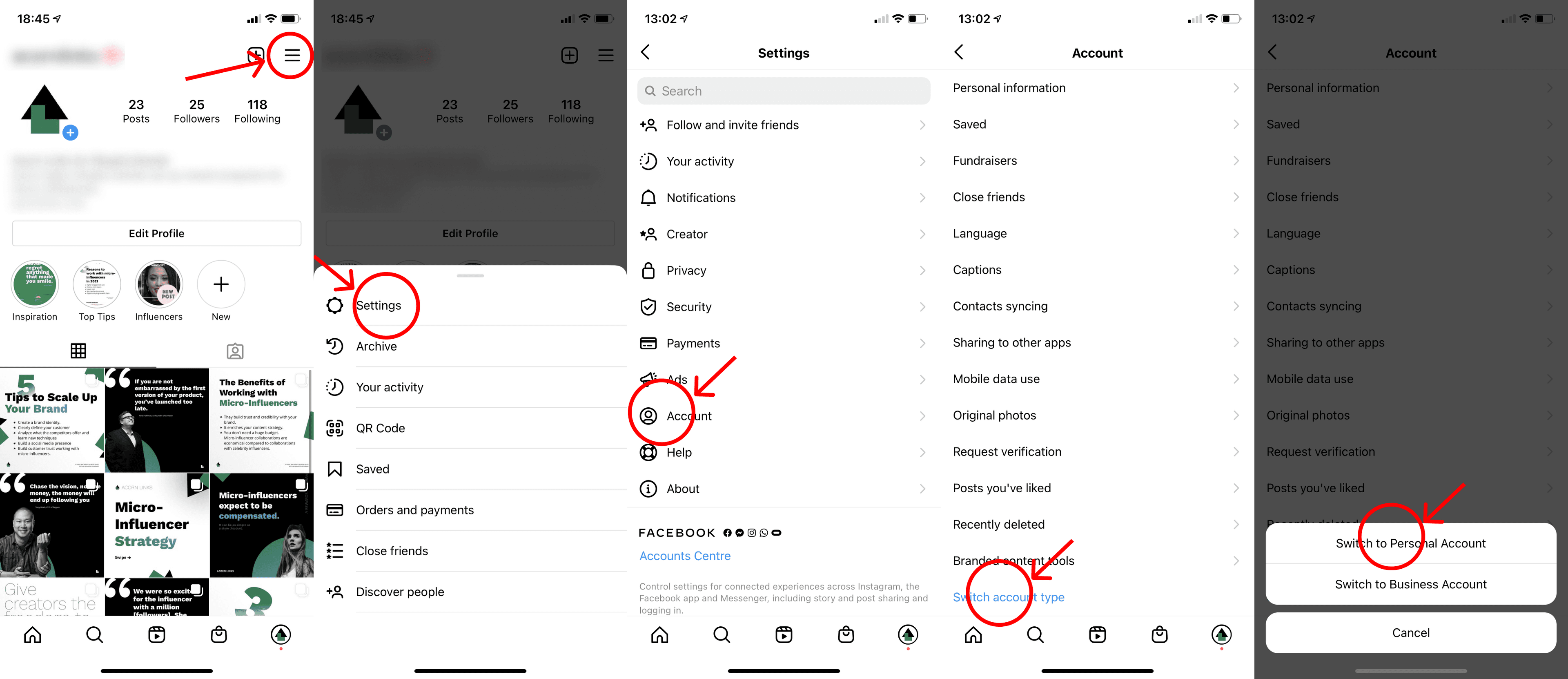The height and width of the screenshot is (679, 1568).
Task: Open Saved on the Account screen
Action: [x=1097, y=124]
